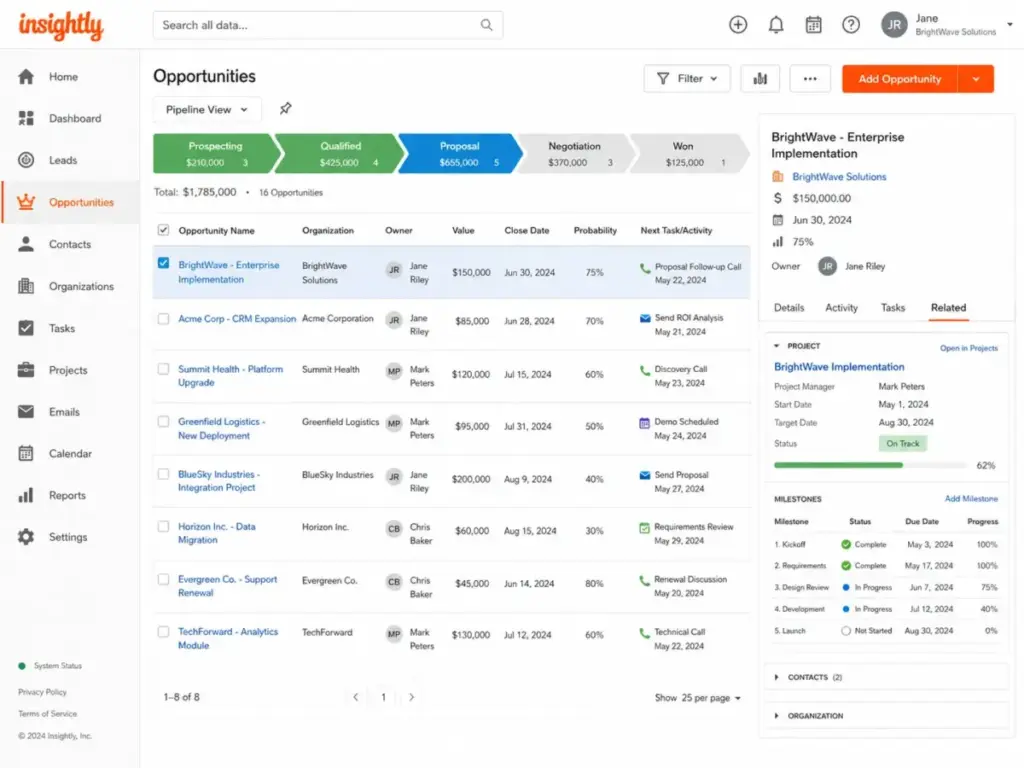This screenshot has height=768, width=1024.
Task: Click the JR user avatar
Action: tap(894, 25)
